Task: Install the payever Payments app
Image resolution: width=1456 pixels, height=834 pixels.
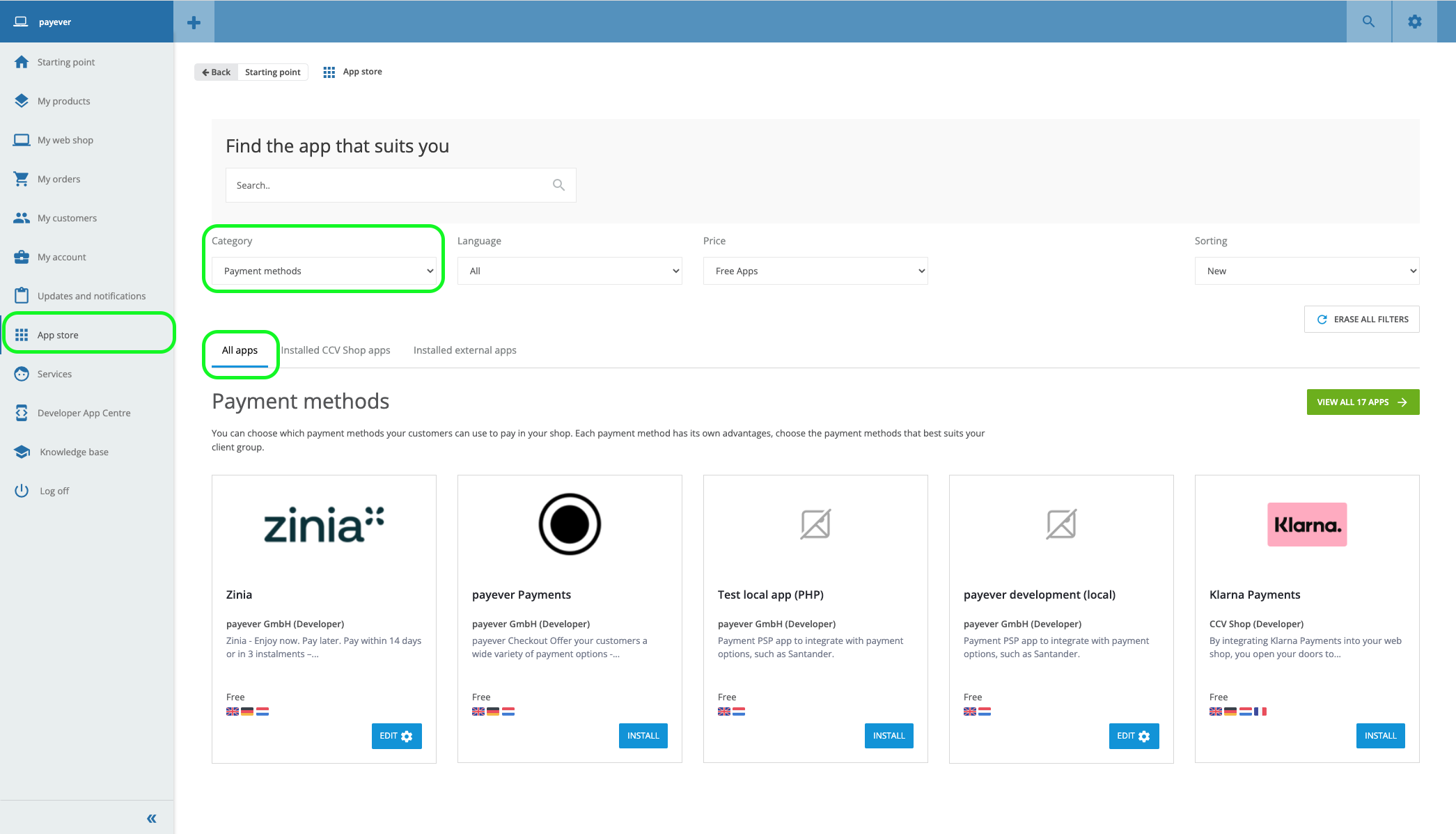Action: pos(643,736)
